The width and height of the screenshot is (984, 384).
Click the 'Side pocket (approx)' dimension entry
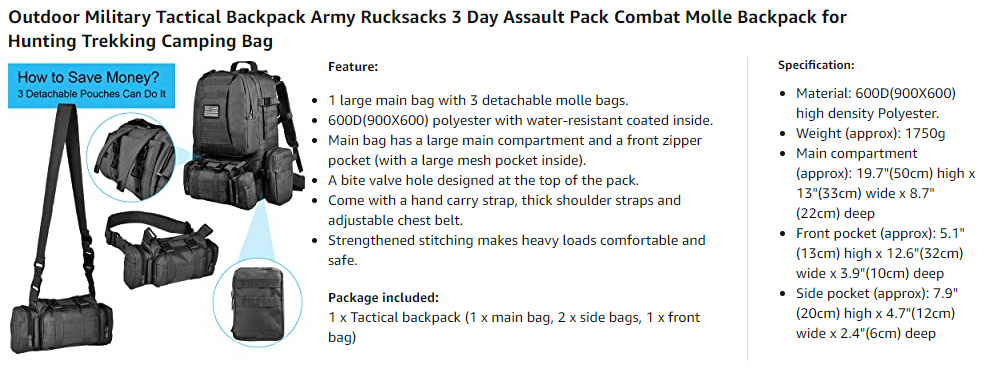(875, 313)
